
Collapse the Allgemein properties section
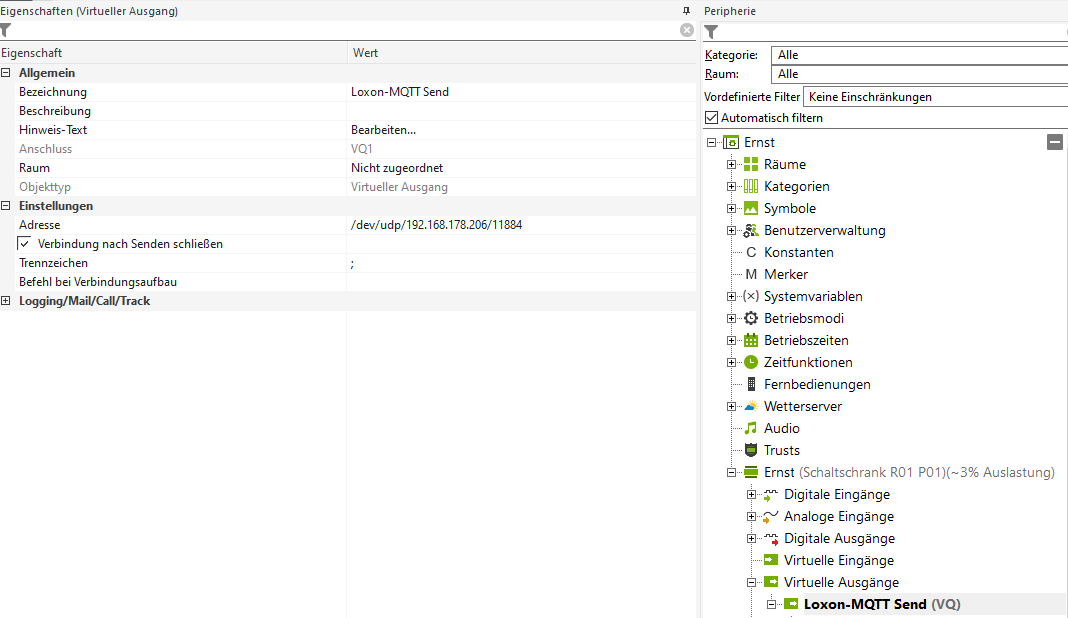click(x=7, y=73)
